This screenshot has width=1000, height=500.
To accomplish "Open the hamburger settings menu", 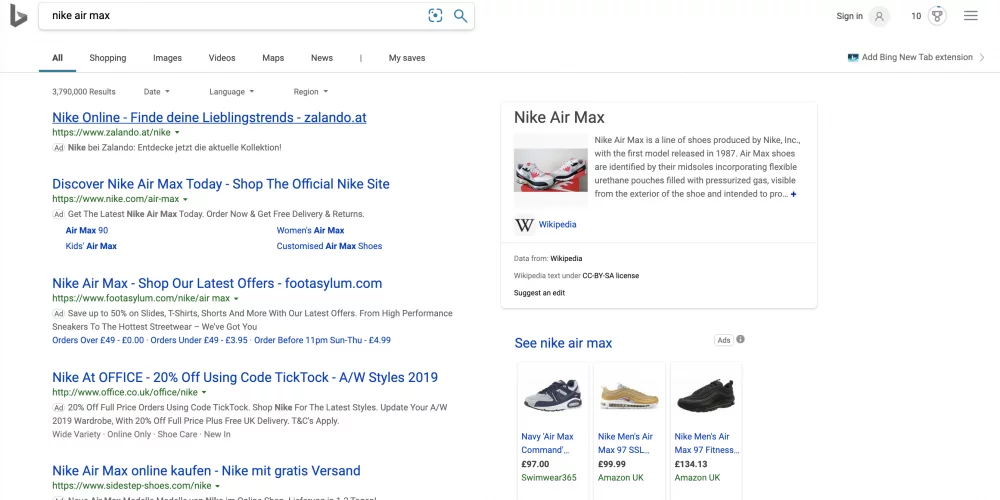I will click(971, 16).
